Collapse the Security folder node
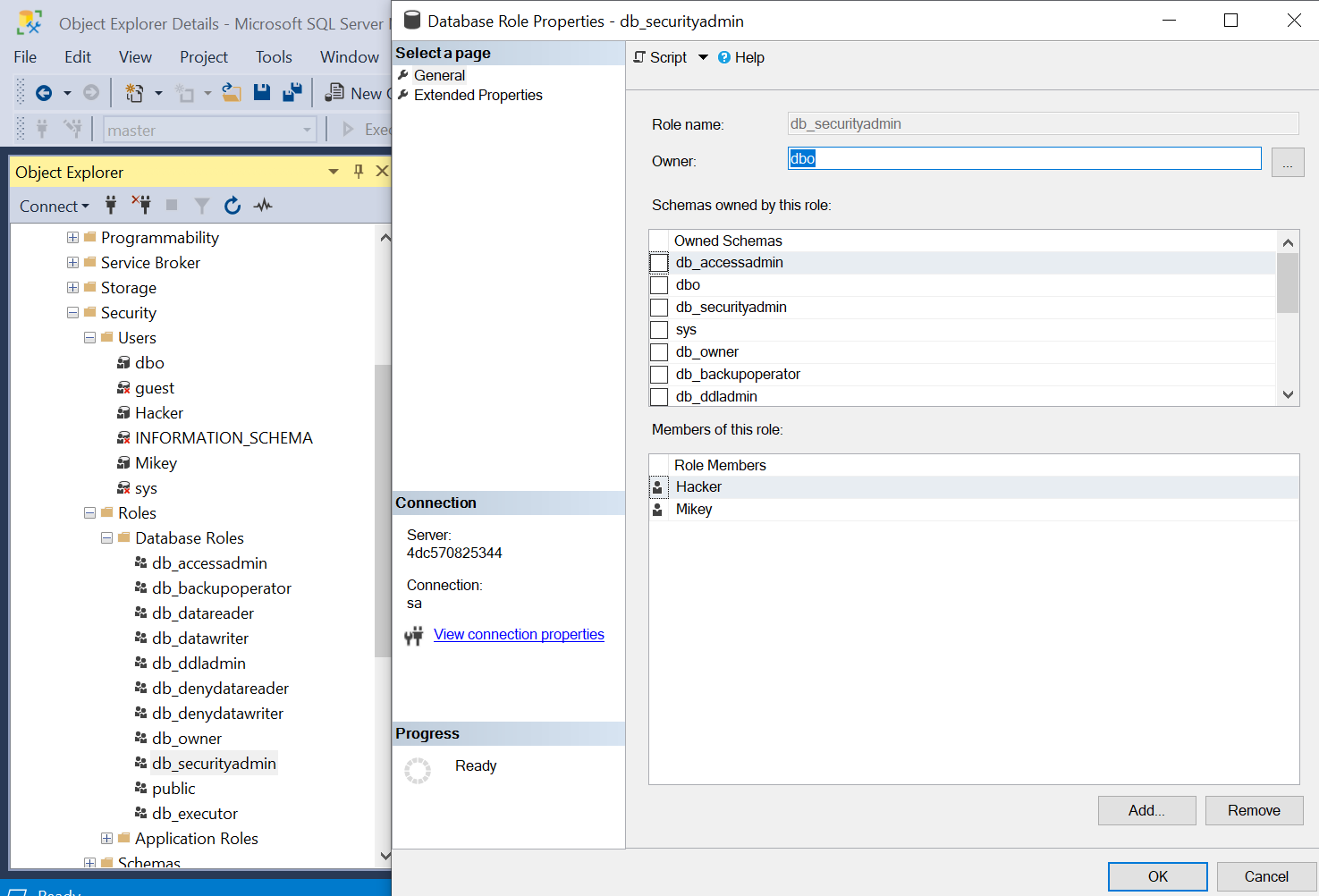 coord(72,313)
